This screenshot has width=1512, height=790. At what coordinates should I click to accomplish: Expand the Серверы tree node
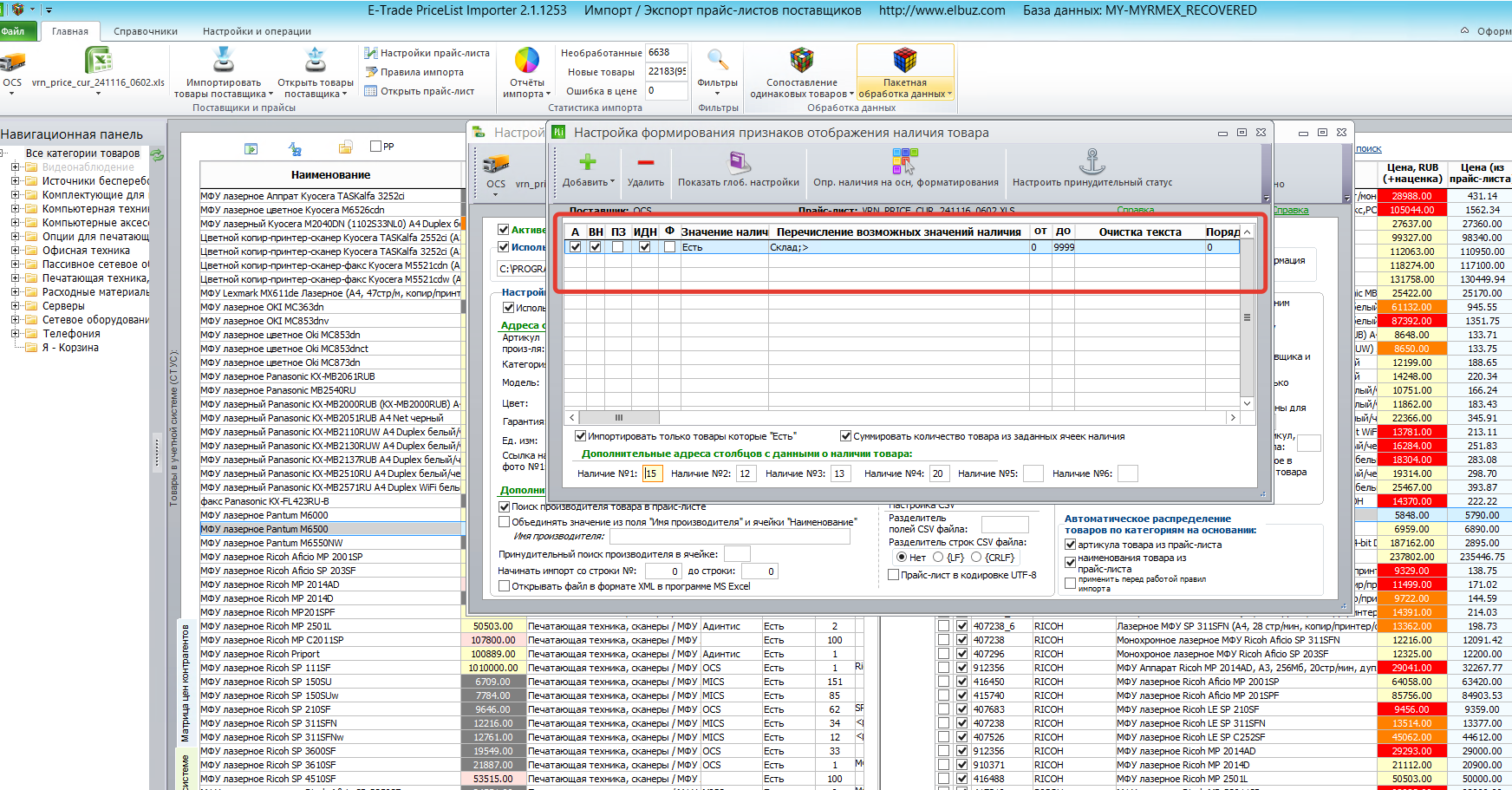pos(15,306)
